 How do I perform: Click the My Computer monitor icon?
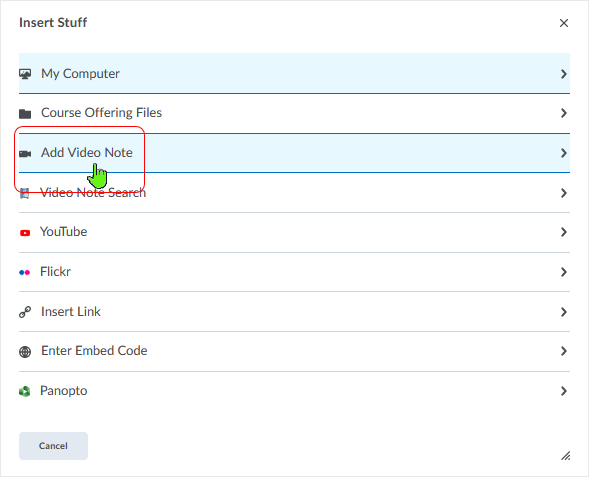click(25, 74)
